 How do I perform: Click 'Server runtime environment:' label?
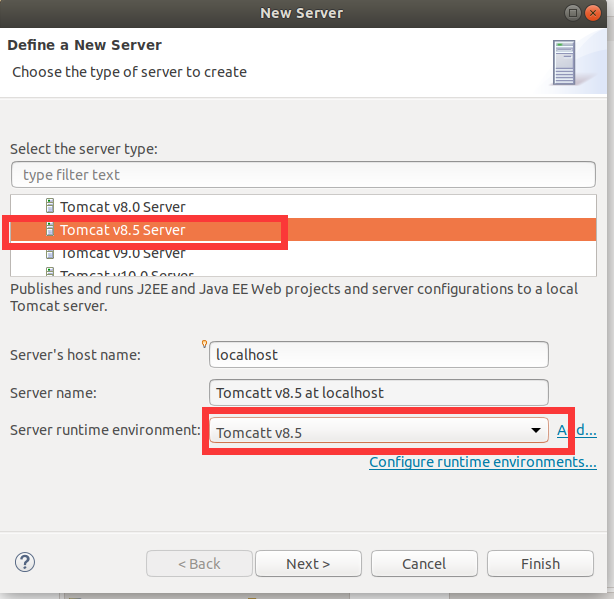105,430
